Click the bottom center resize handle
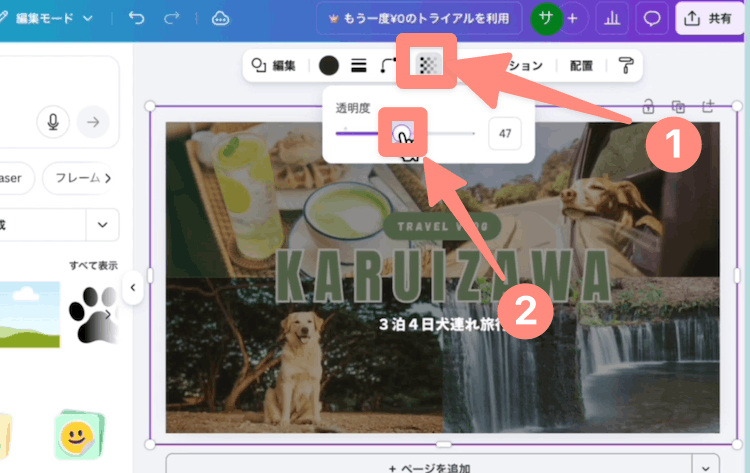750x473 pixels. [443, 444]
